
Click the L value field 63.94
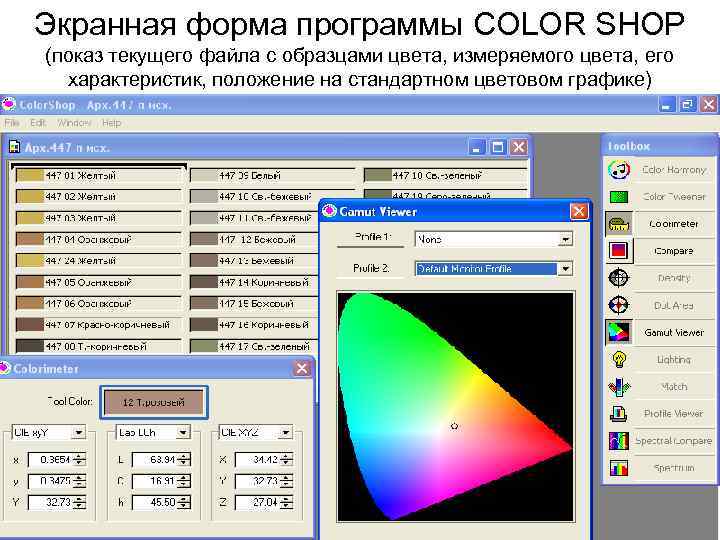(x=154, y=459)
